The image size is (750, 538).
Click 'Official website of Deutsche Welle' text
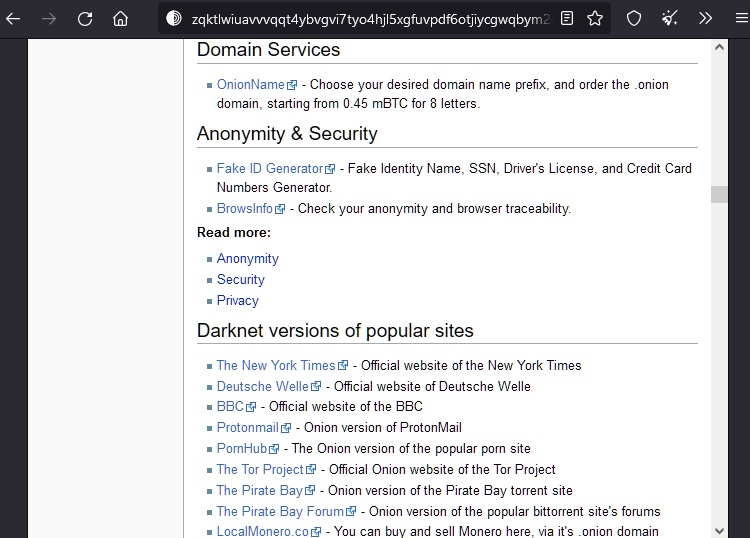point(432,386)
